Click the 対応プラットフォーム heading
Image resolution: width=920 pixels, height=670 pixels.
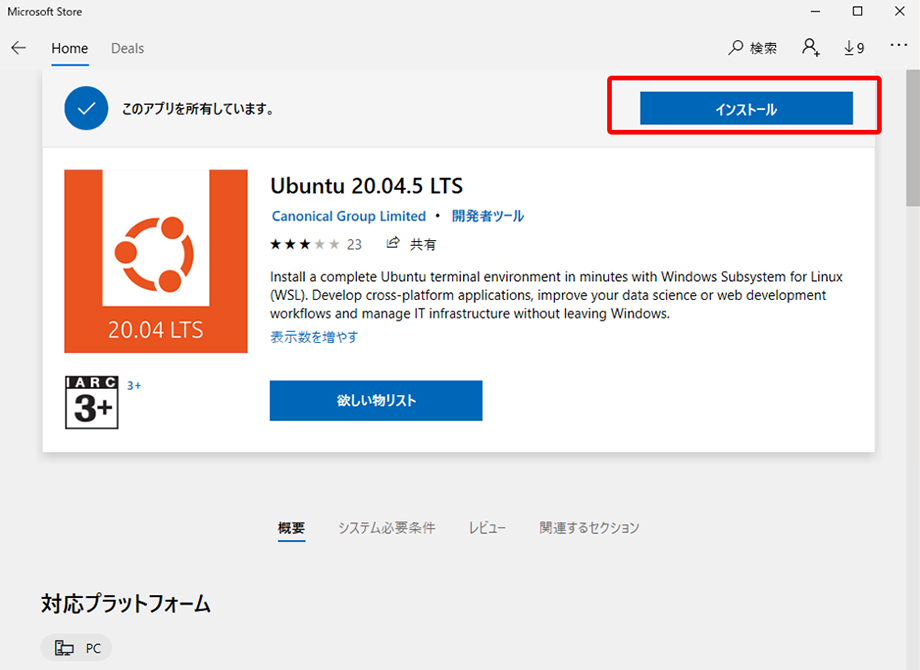click(x=126, y=604)
